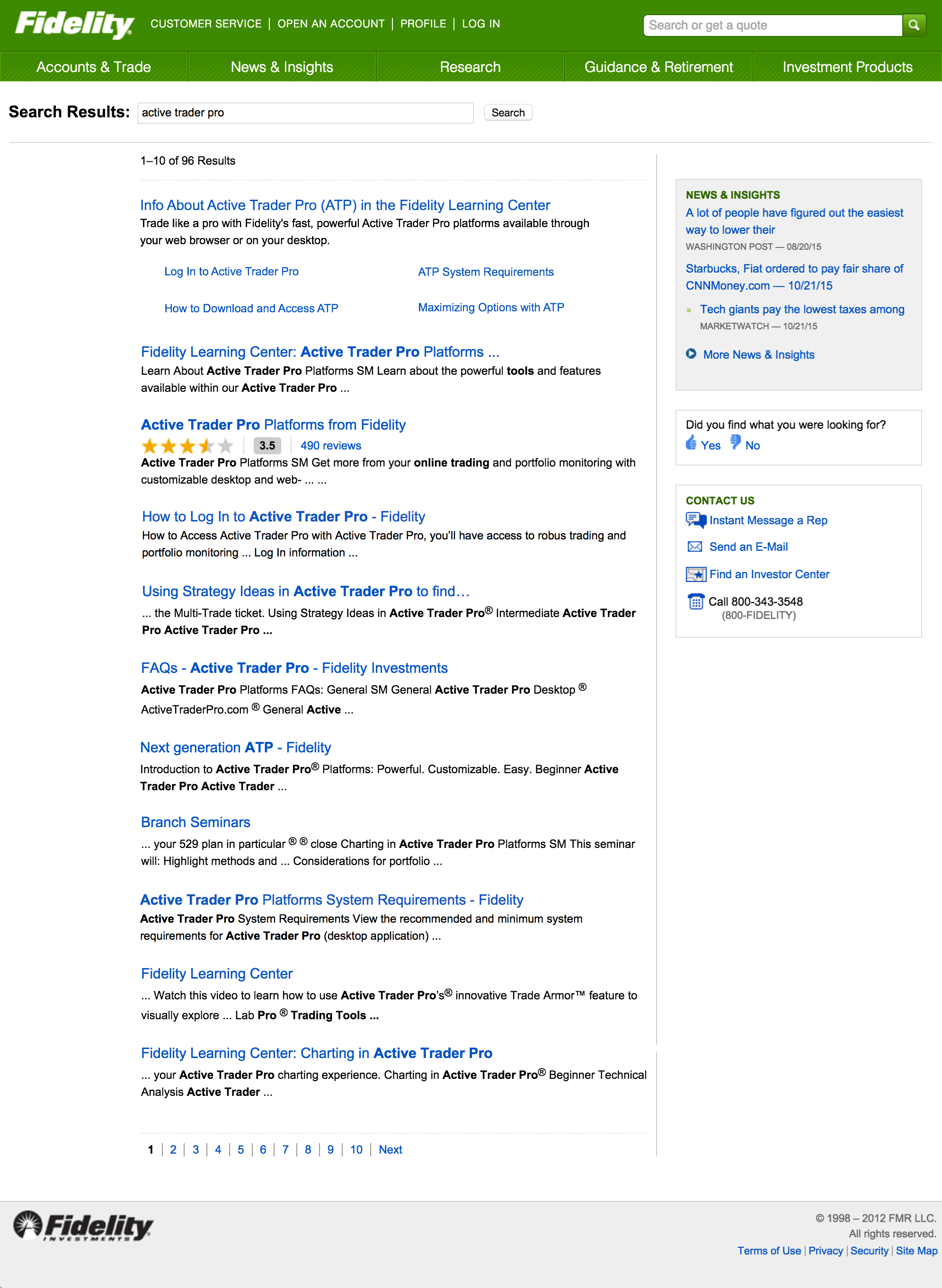The width and height of the screenshot is (942, 1288).
Task: Go to results page 5
Action: click(x=240, y=1149)
